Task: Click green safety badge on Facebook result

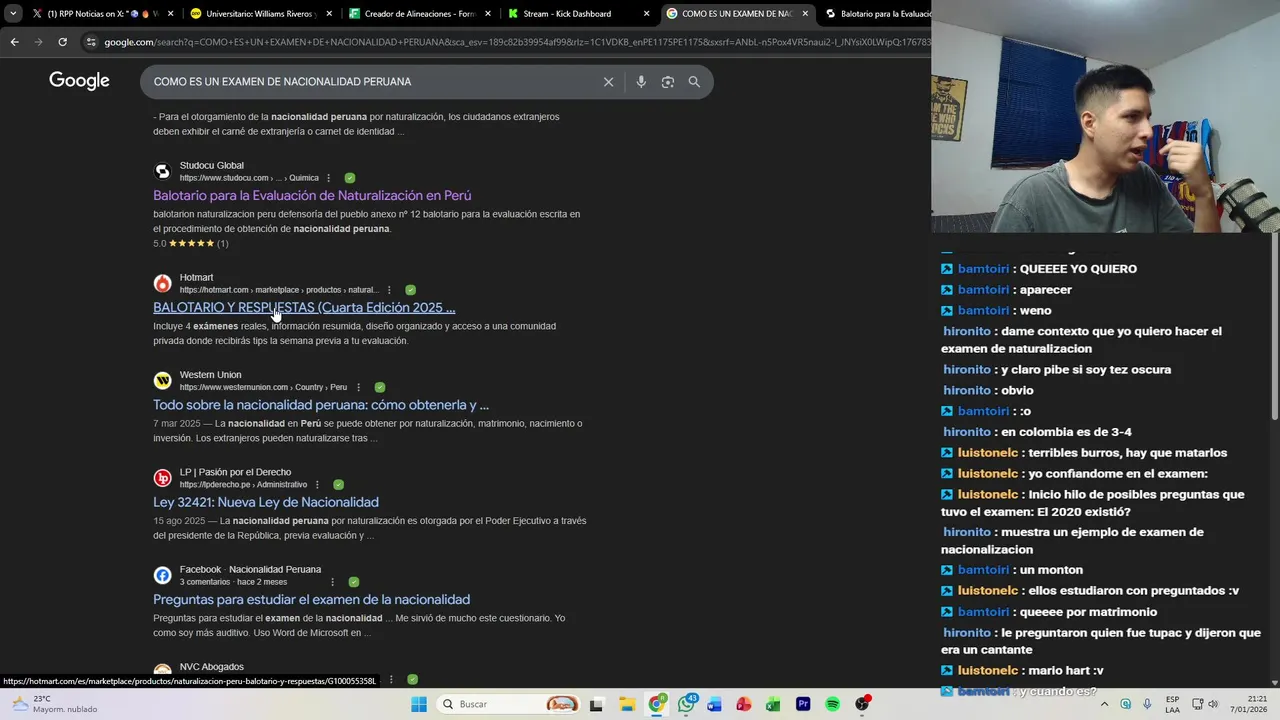Action: (x=353, y=582)
